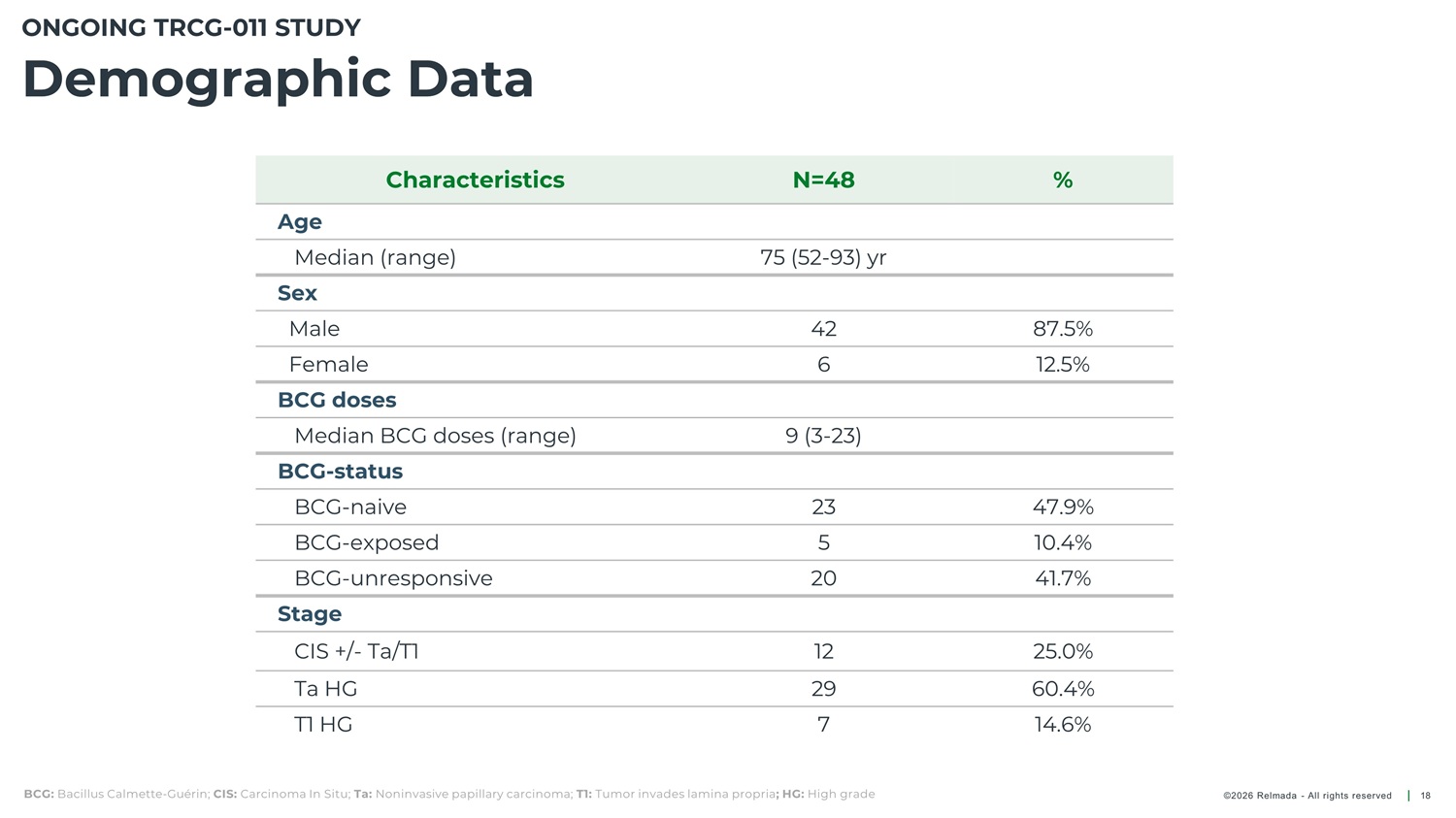This screenshot has height=818, width=1456.
Task: Click the 'Demographic Data' slide title
Action: [x=278, y=80]
